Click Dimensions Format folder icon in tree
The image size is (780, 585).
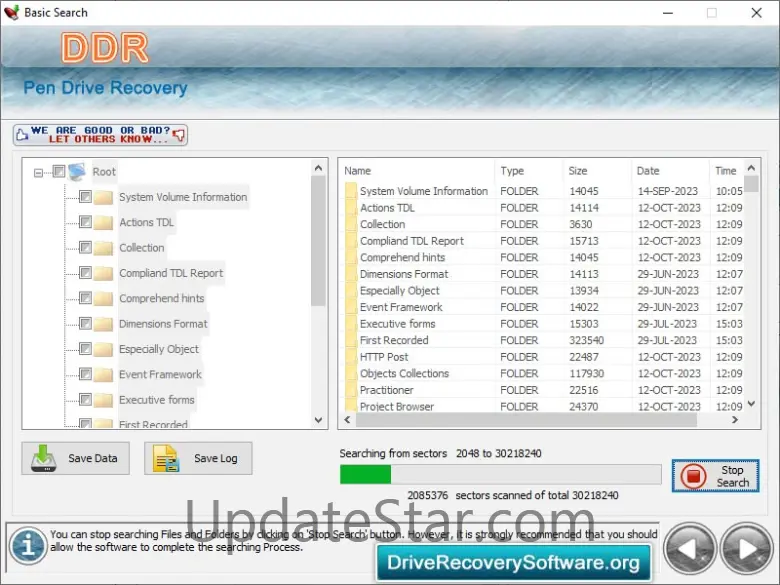pyautogui.click(x=103, y=324)
